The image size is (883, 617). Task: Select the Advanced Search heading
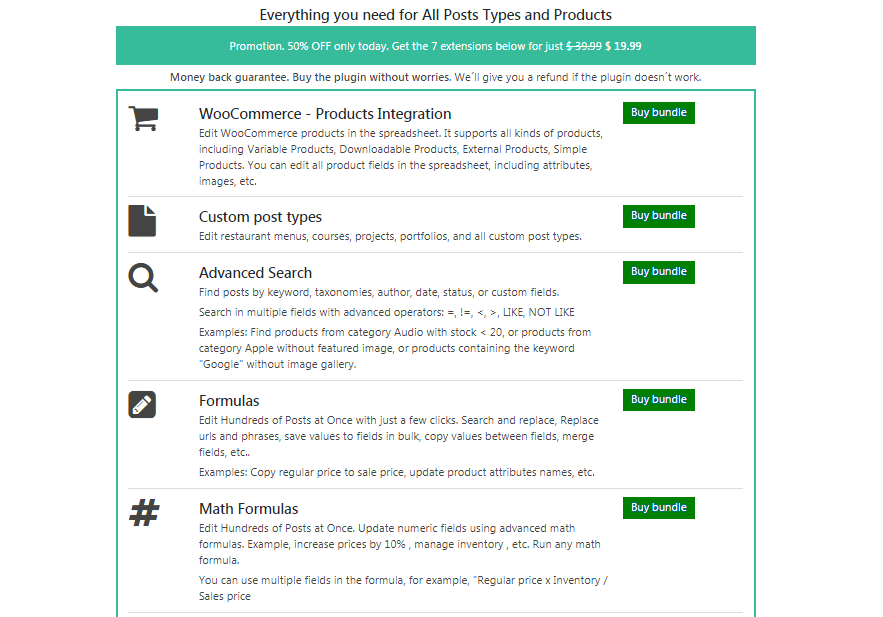tap(255, 273)
